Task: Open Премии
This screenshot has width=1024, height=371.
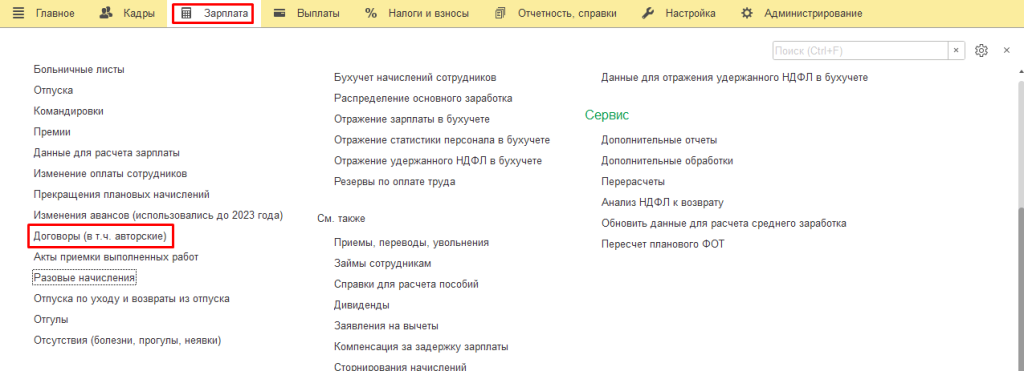Action: click(x=52, y=132)
